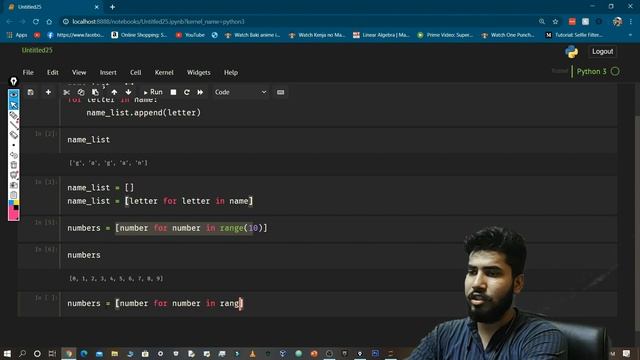Rename notebook via Untitled25 title
The width and height of the screenshot is (640, 360).
tap(37, 50)
